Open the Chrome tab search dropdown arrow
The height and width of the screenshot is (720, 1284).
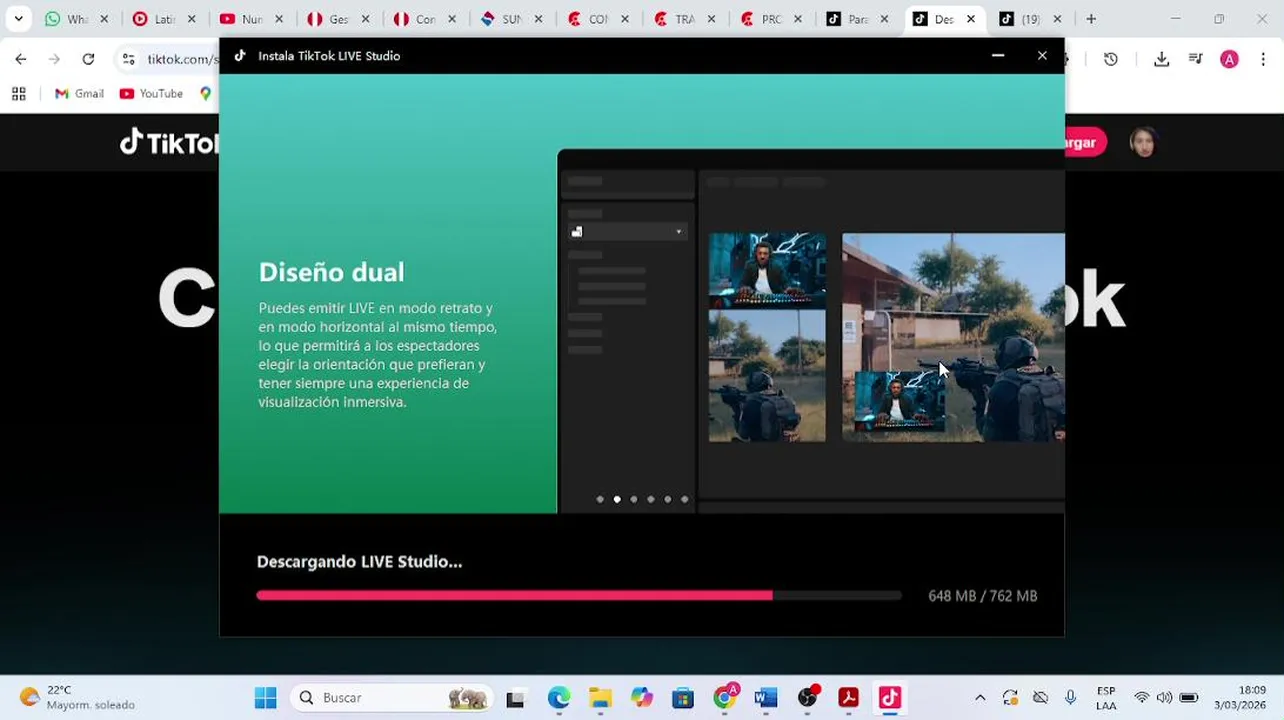point(18,19)
